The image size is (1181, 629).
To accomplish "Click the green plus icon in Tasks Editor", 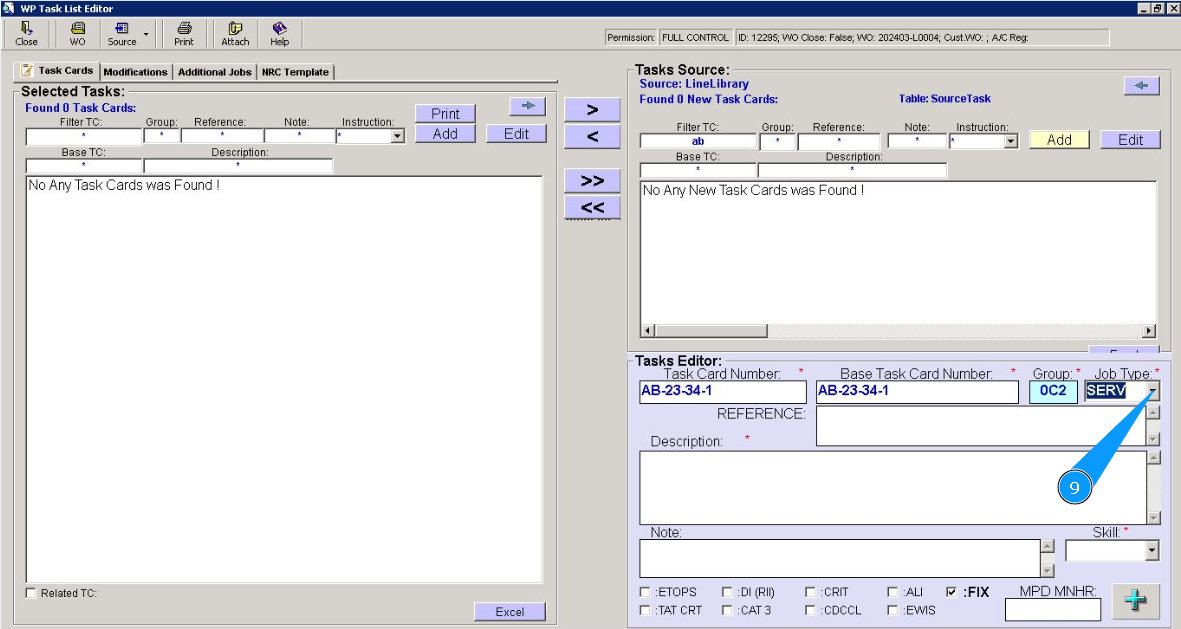I will (1135, 601).
